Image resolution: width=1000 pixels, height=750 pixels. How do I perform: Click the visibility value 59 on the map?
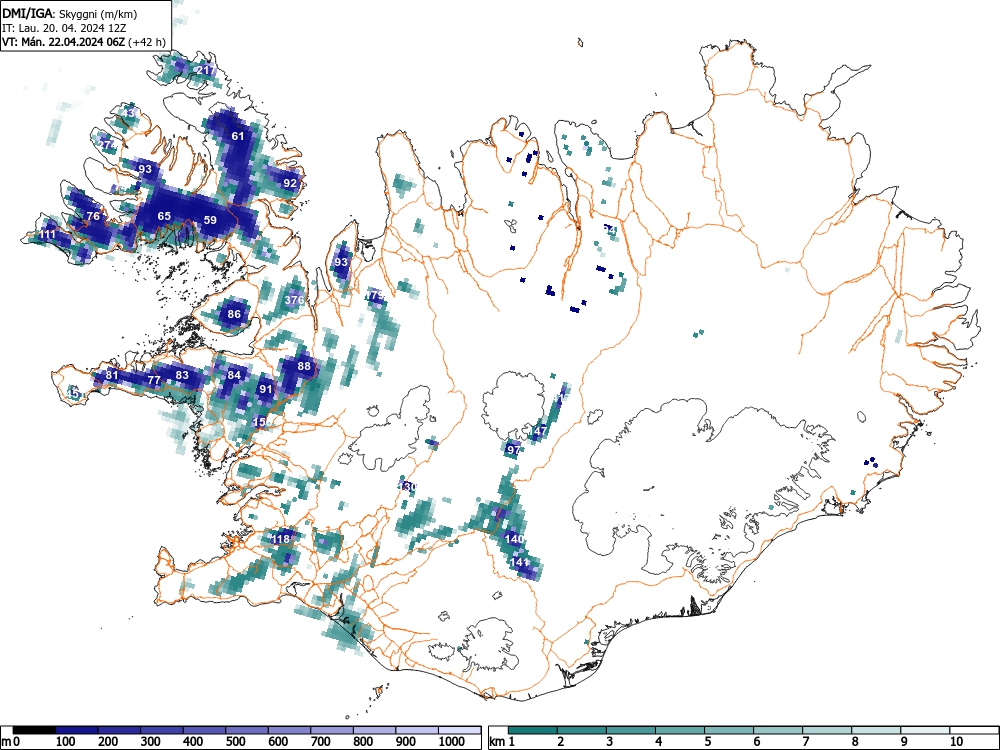point(210,220)
